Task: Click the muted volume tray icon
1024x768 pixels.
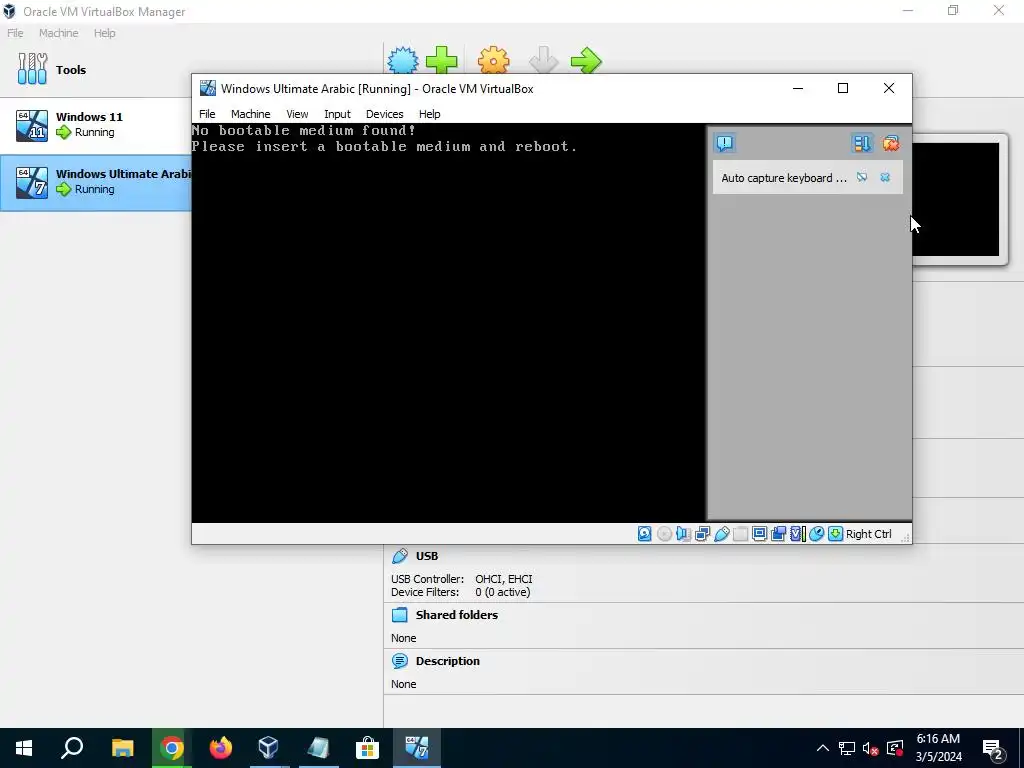Action: click(x=870, y=748)
